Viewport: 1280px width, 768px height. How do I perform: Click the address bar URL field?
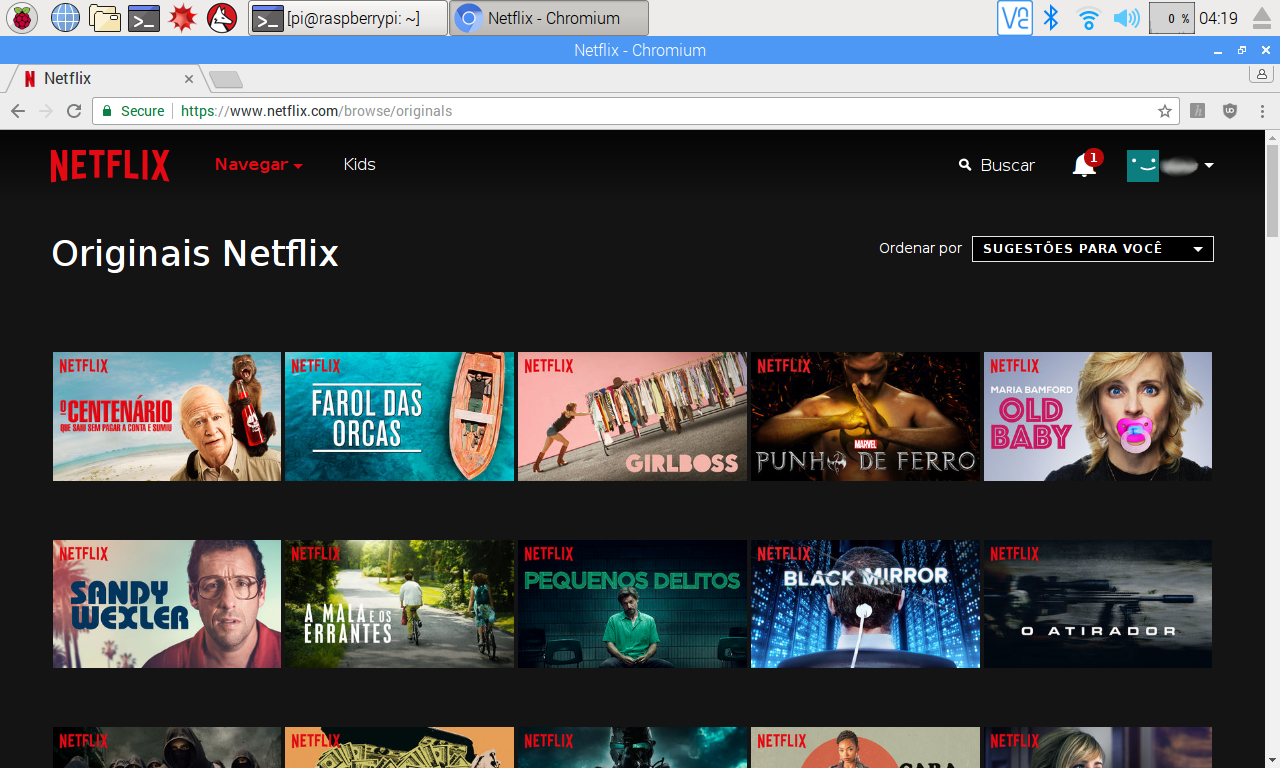coord(636,111)
